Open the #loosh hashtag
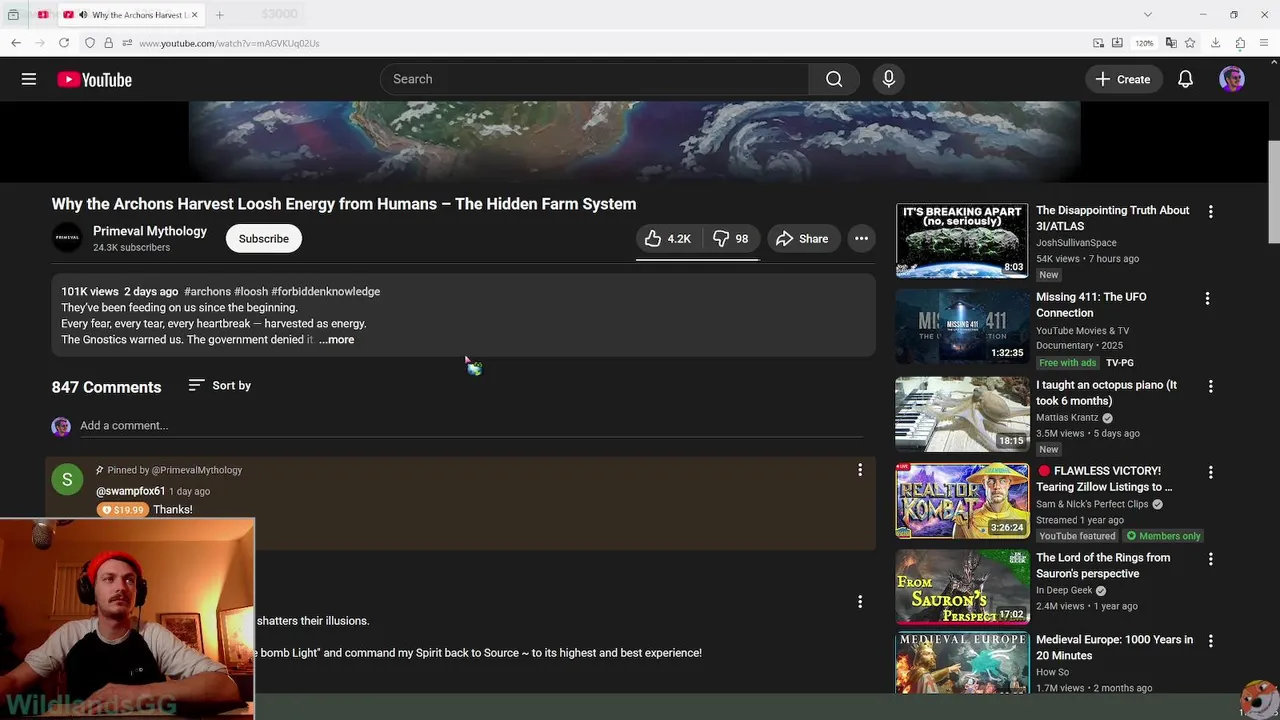Screen dimensions: 1280x720 [251, 292]
